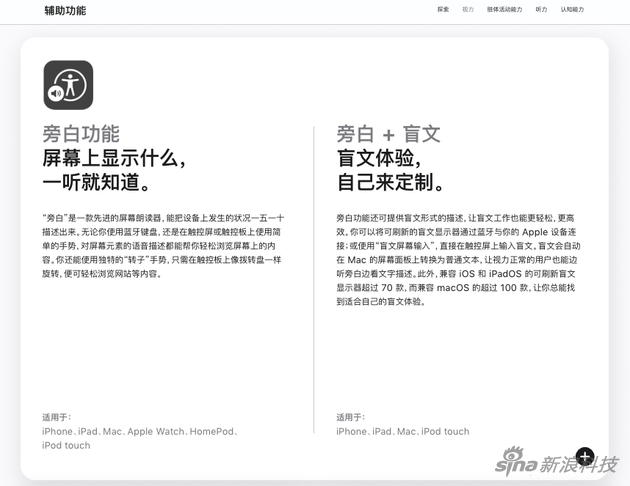The image size is (630, 486).
Task: Navigate to the 认知能力 tab
Action: point(572,10)
